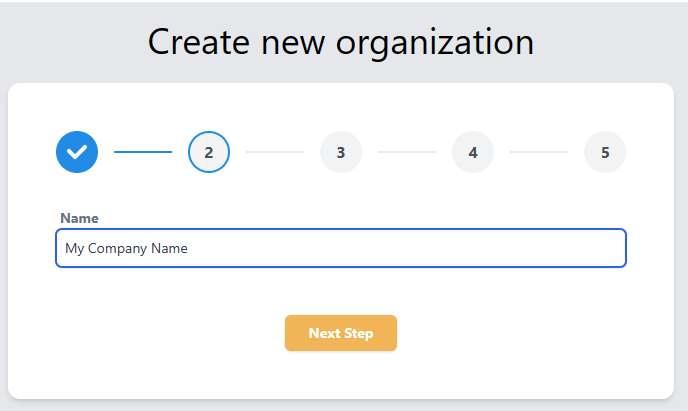Click the number 2 inside the outlined circle
Screen dimensions: 688x411
209,153
